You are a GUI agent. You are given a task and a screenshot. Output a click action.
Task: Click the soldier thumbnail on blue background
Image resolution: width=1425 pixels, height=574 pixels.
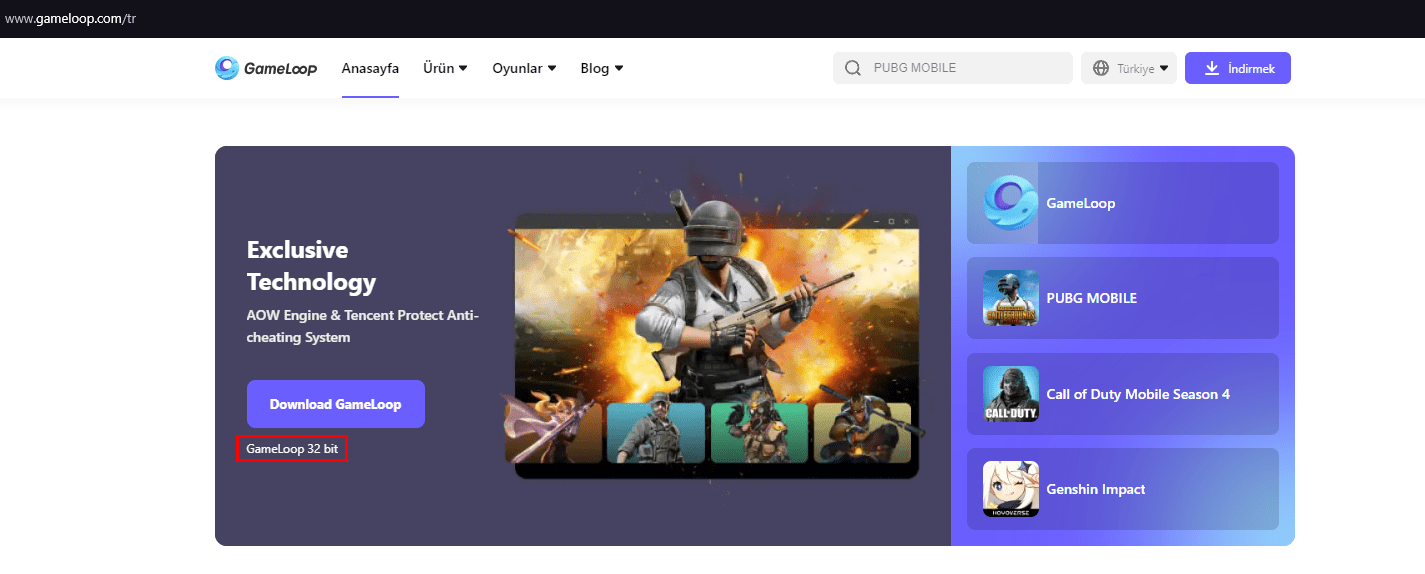(655, 432)
